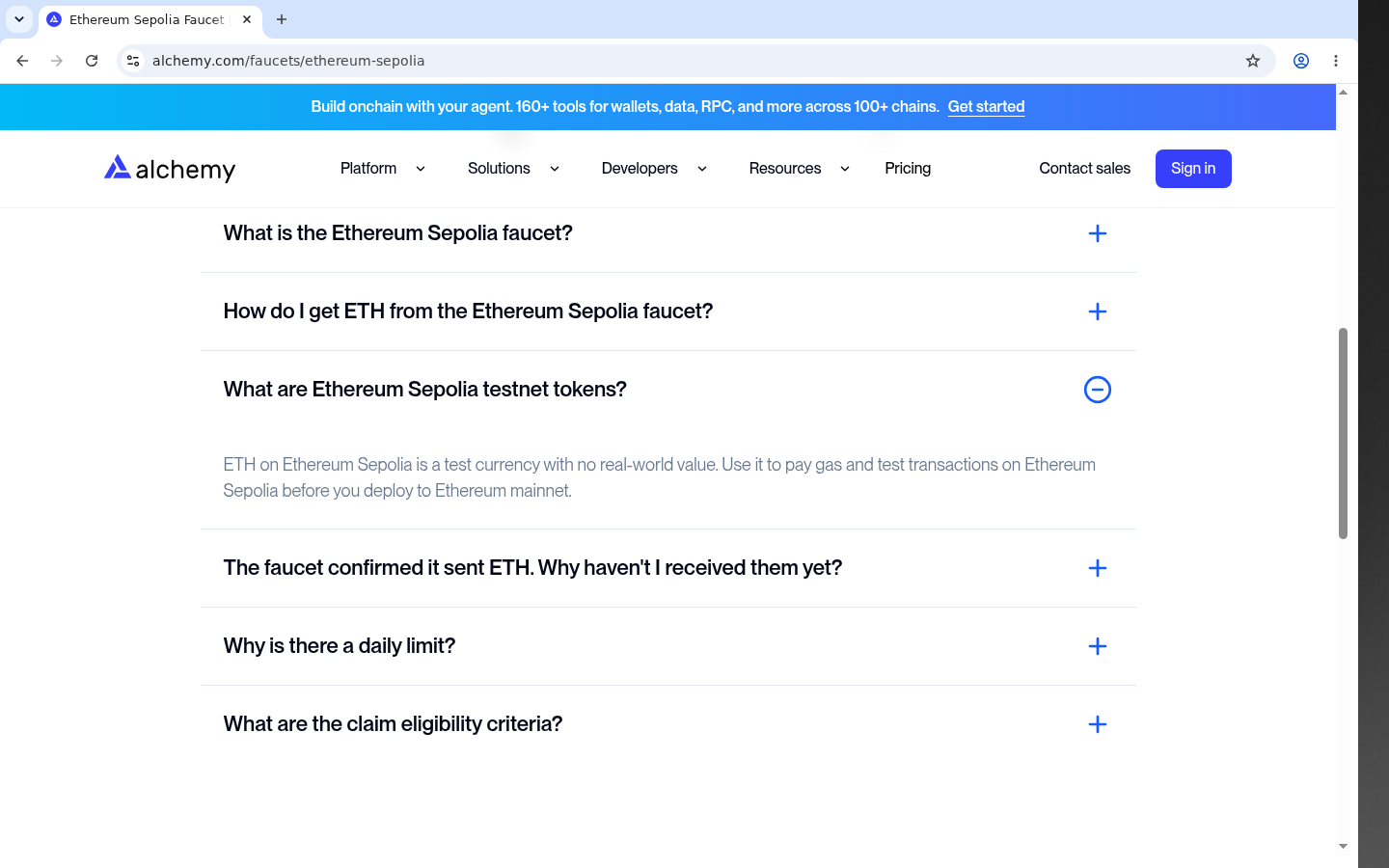Reload the current page
Viewport: 1389px width, 868px height.
(92, 61)
